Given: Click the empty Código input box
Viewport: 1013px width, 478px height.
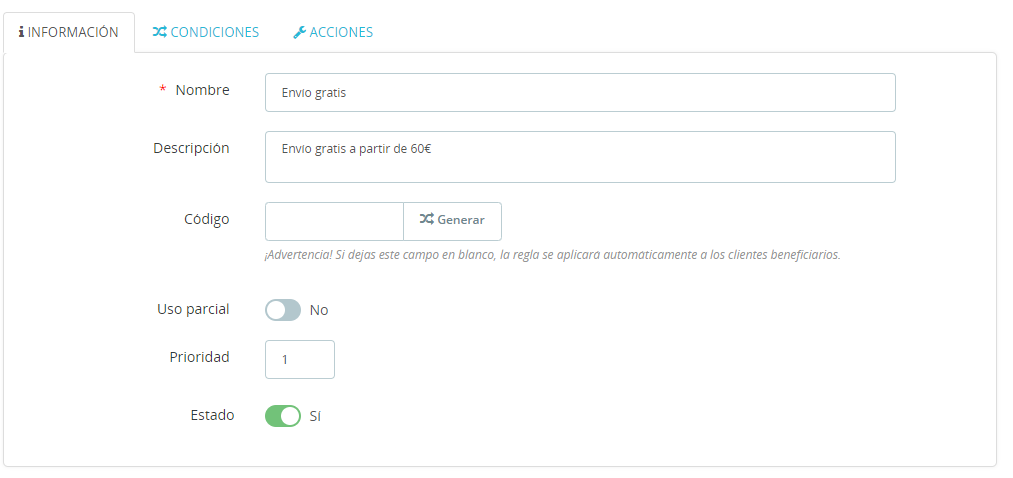Looking at the screenshot, I should coord(335,221).
